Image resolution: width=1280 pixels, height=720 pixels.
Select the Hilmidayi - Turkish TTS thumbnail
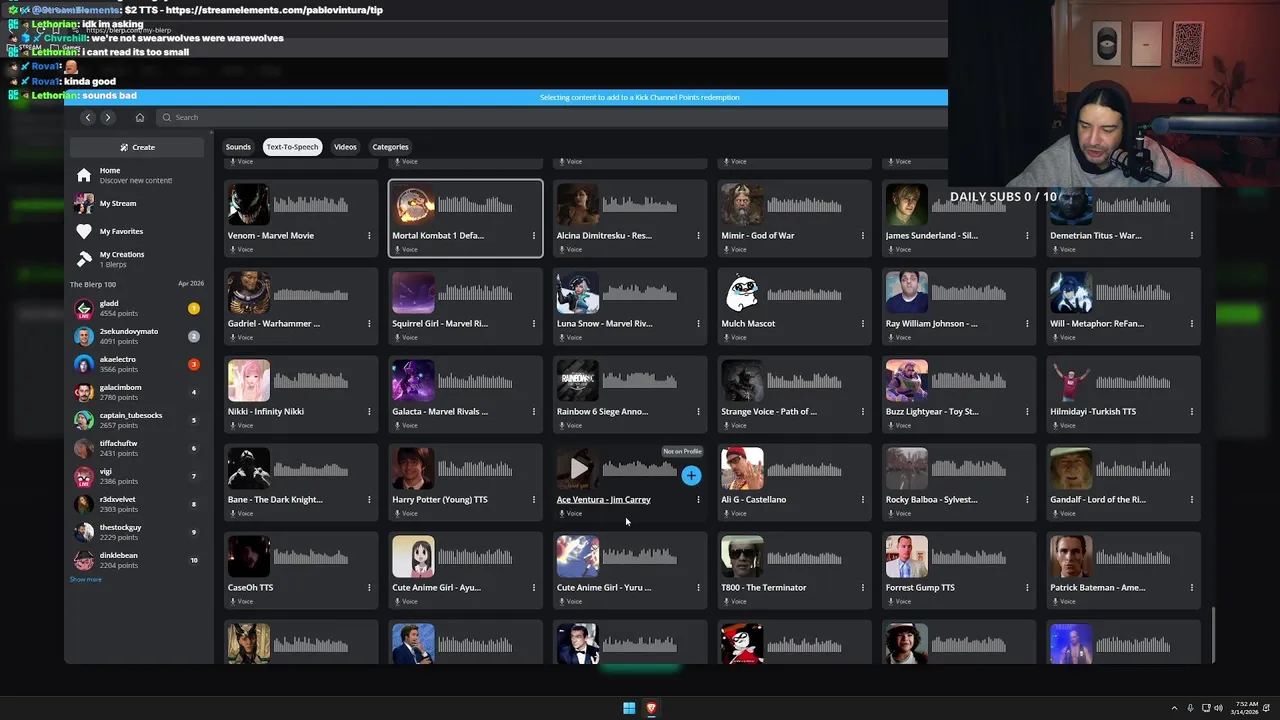(1071, 381)
